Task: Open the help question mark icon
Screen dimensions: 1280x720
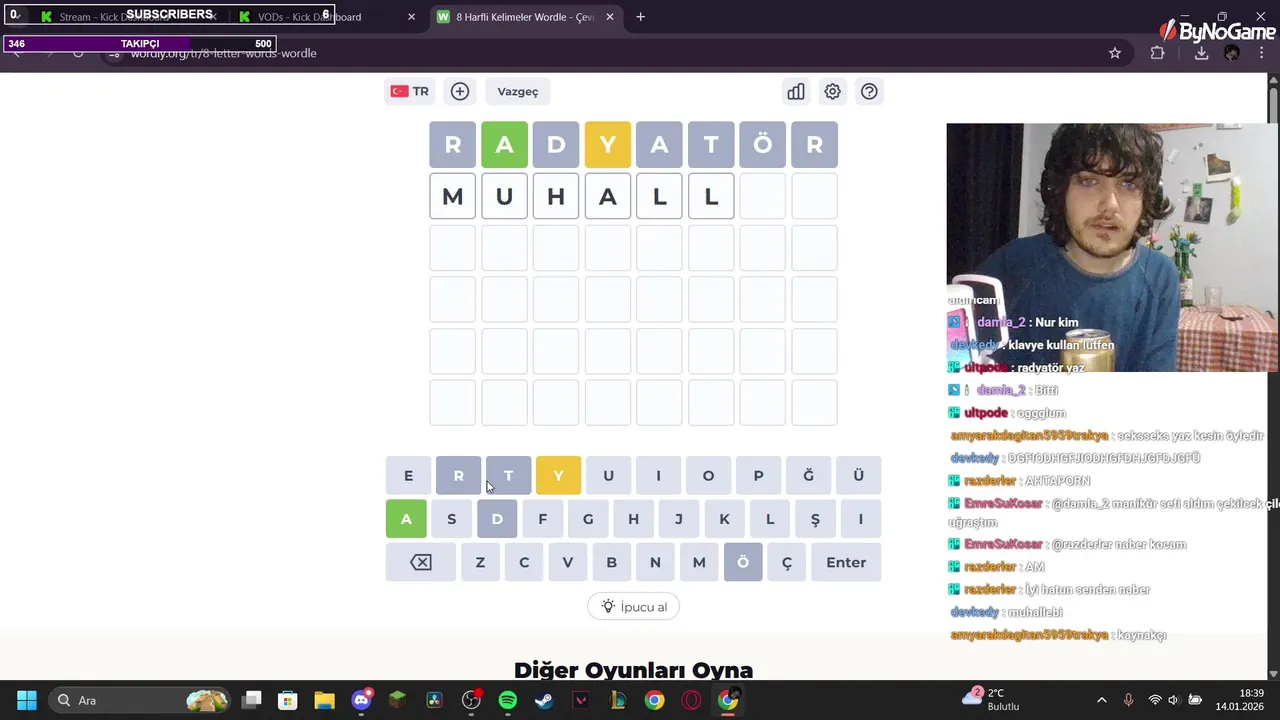Action: (869, 91)
